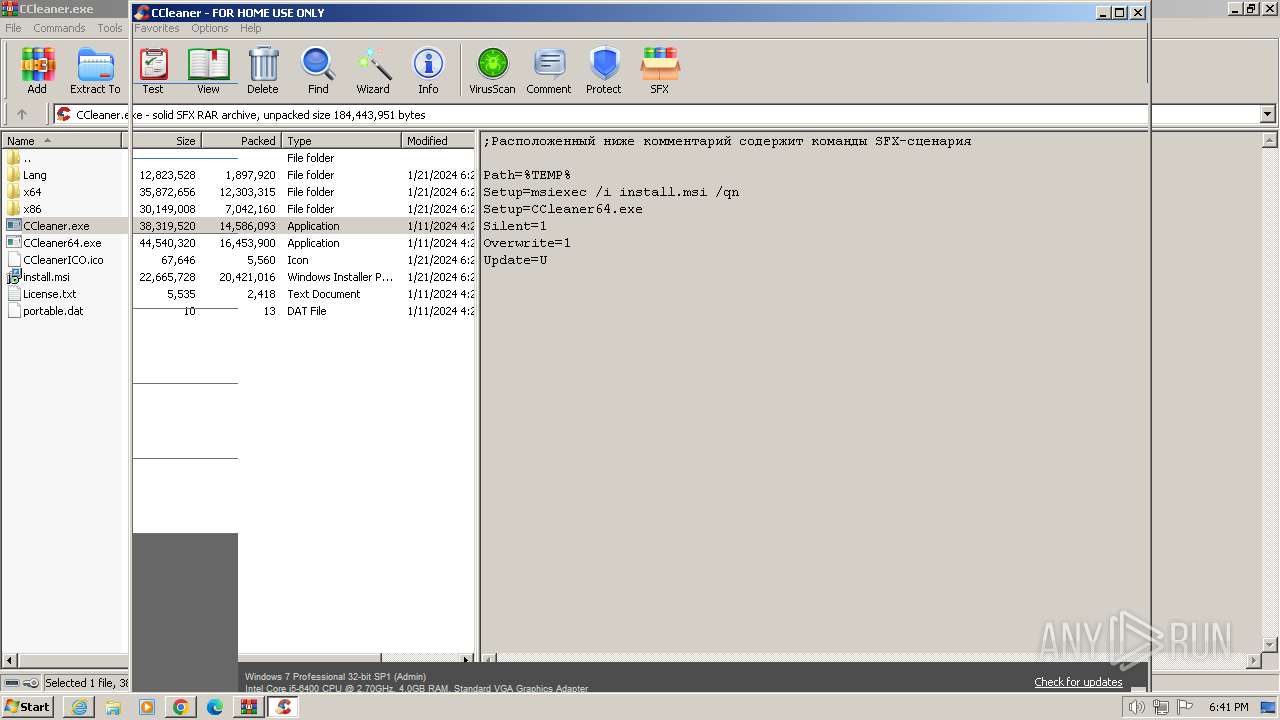Click the View file toolbar icon
The height and width of the screenshot is (720, 1280).
point(208,70)
